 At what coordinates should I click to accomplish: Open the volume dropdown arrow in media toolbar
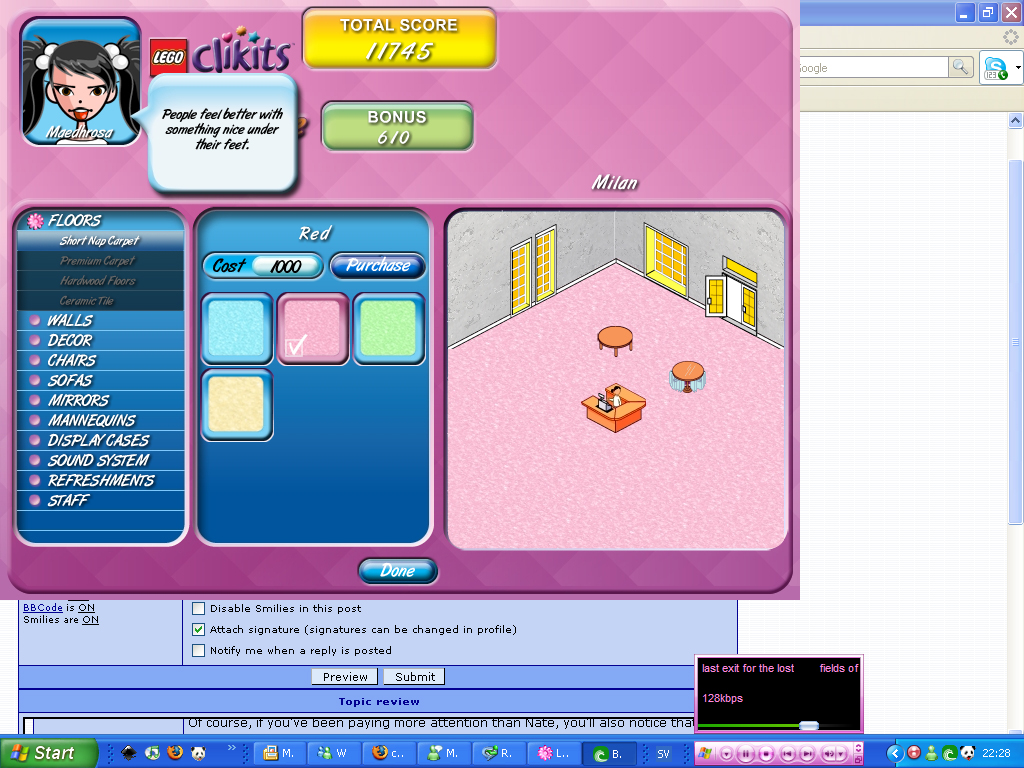[842, 754]
